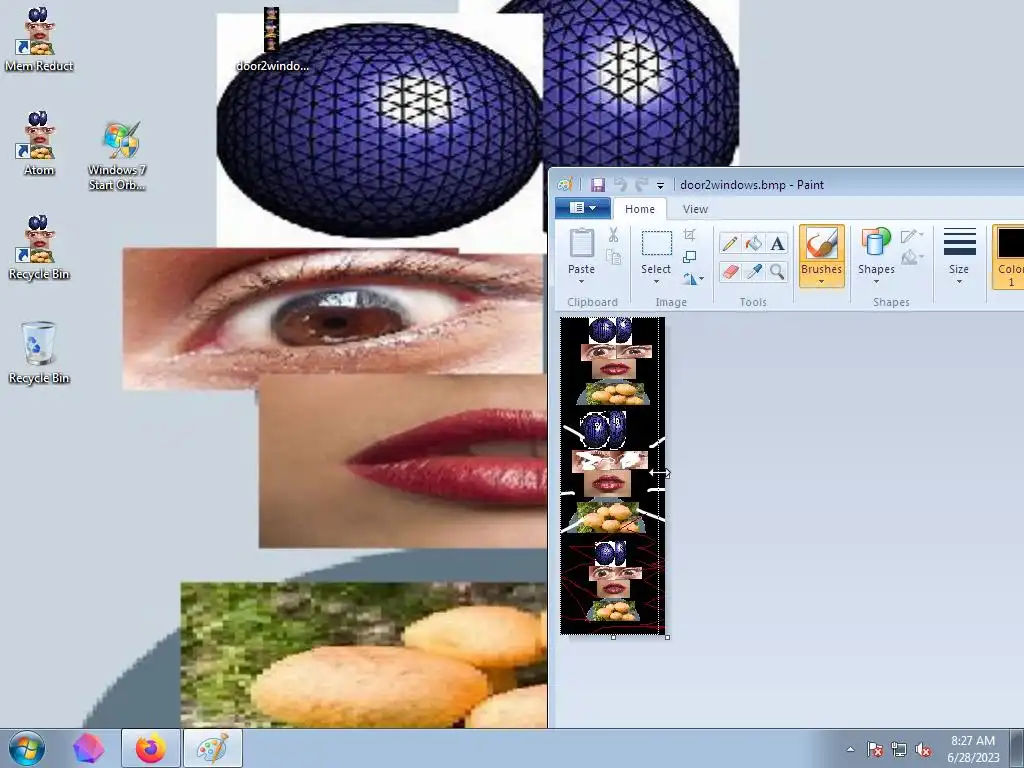The height and width of the screenshot is (768, 1024).
Task: Select the Atom desktop shortcut
Action: pos(39,144)
